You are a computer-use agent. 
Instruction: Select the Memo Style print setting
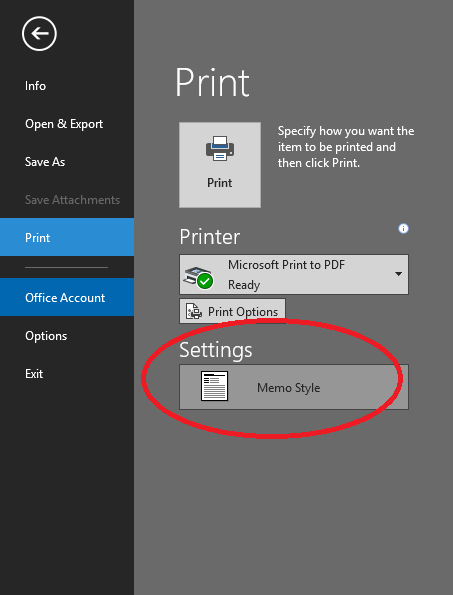pos(294,387)
